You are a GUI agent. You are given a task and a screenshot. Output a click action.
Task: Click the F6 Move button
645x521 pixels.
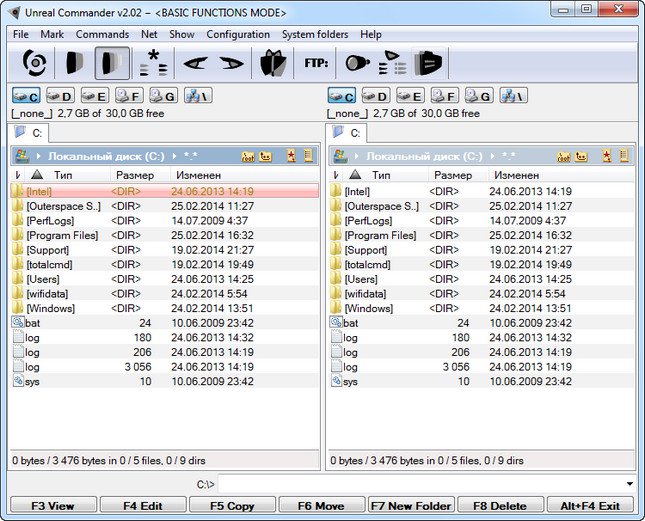click(321, 505)
